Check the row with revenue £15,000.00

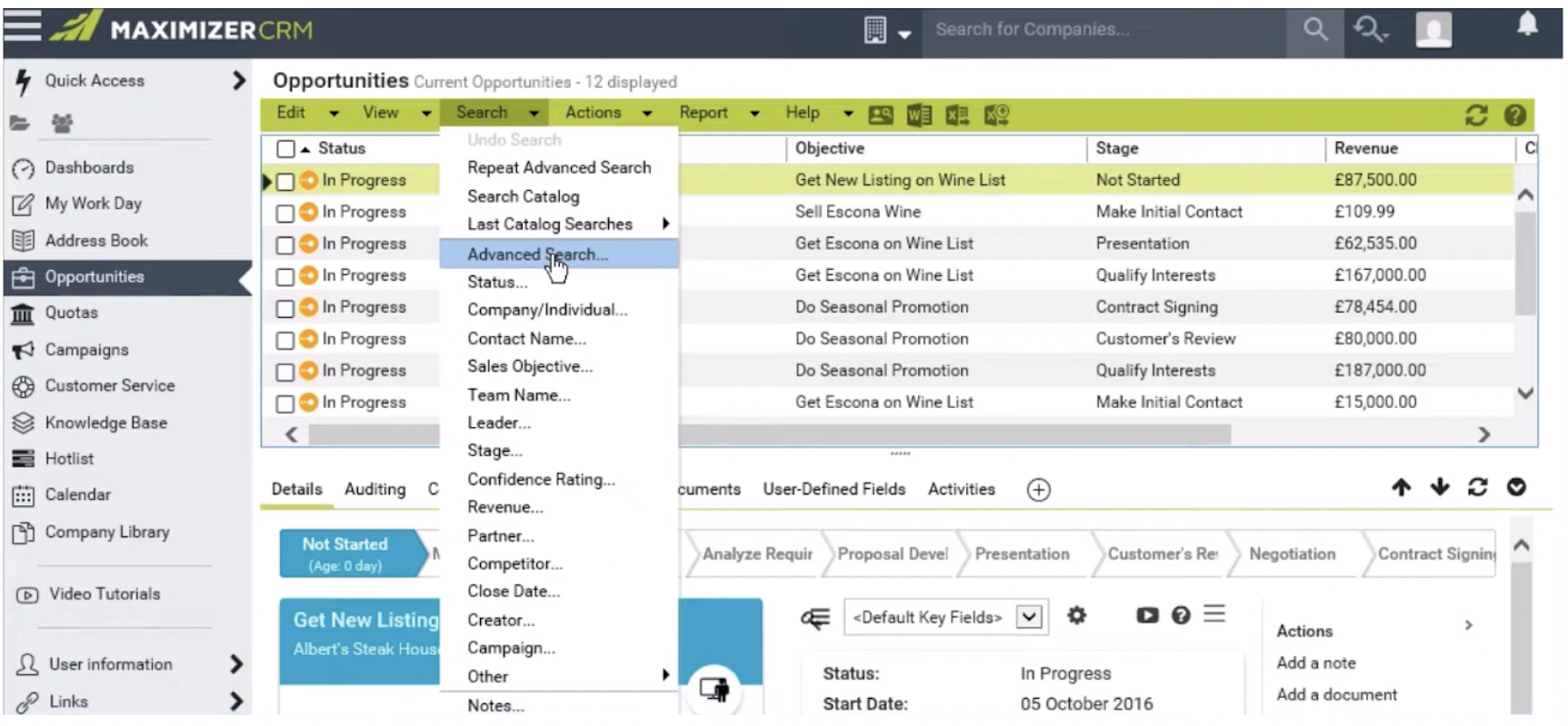coord(285,403)
